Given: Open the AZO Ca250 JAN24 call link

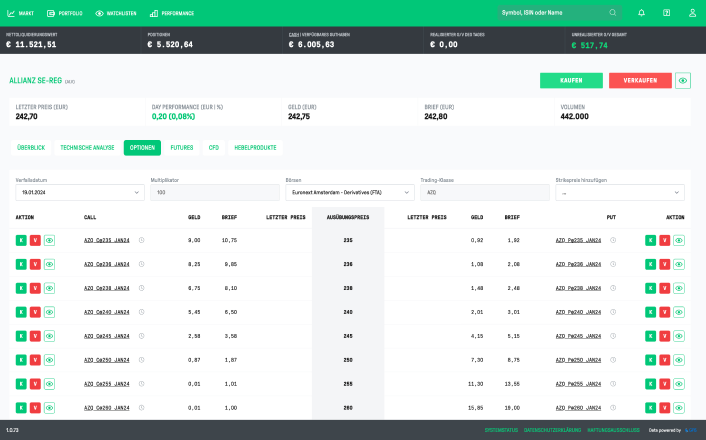Looking at the screenshot, I should pyautogui.click(x=106, y=360).
